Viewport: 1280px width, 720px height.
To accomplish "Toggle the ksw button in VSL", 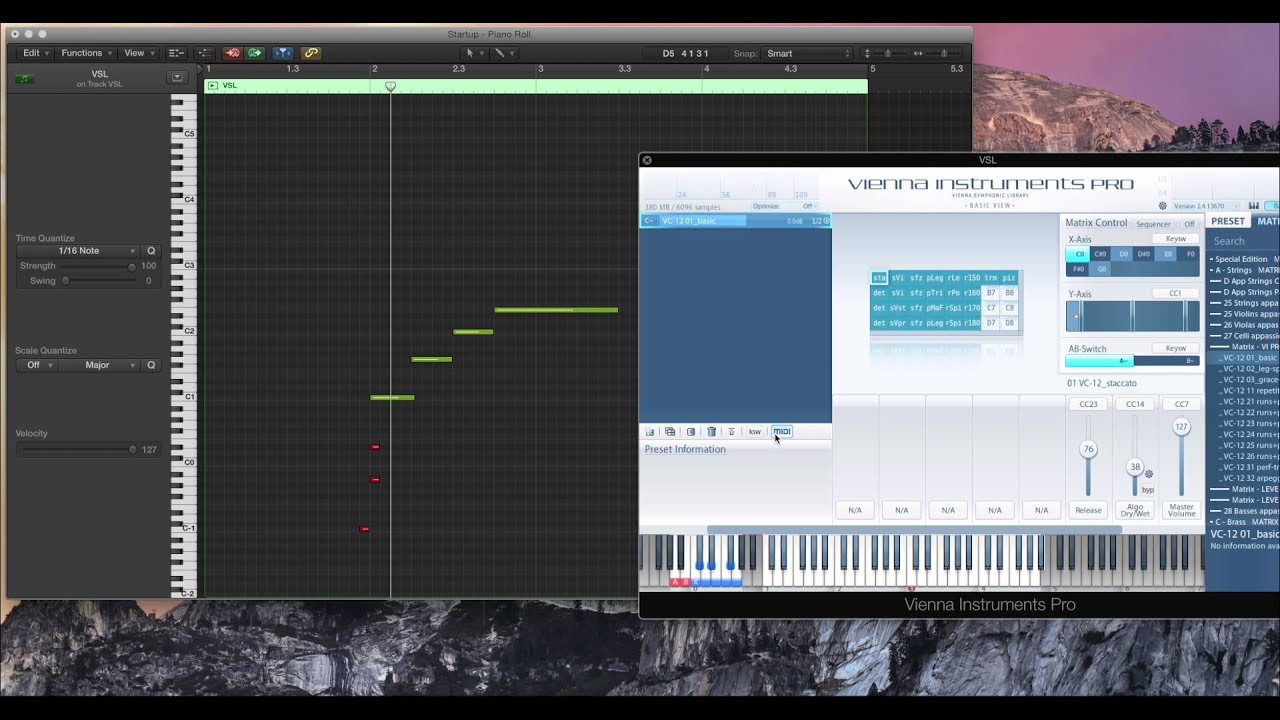I will point(755,432).
